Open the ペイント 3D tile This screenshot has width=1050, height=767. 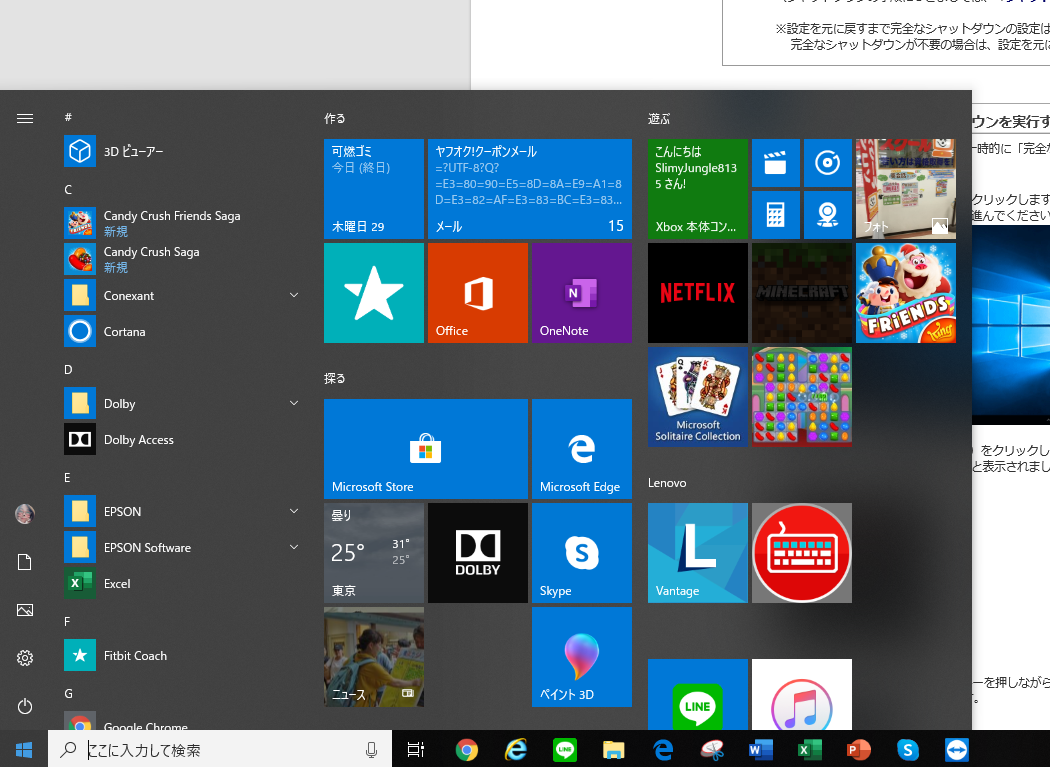(582, 657)
